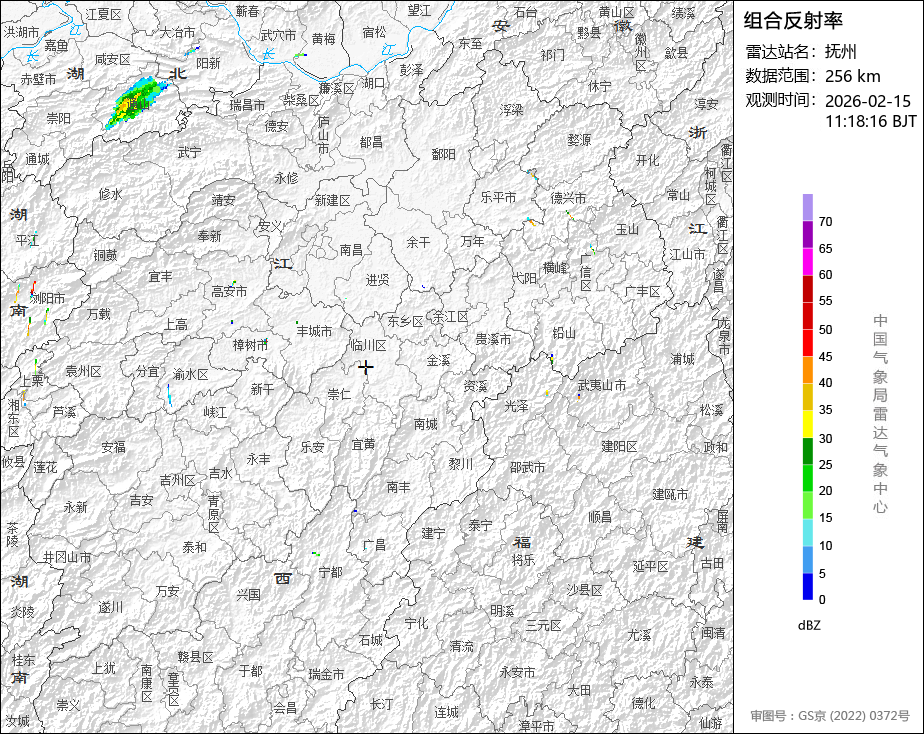Click the 宁都 map label
924x734 pixels.
(330, 573)
